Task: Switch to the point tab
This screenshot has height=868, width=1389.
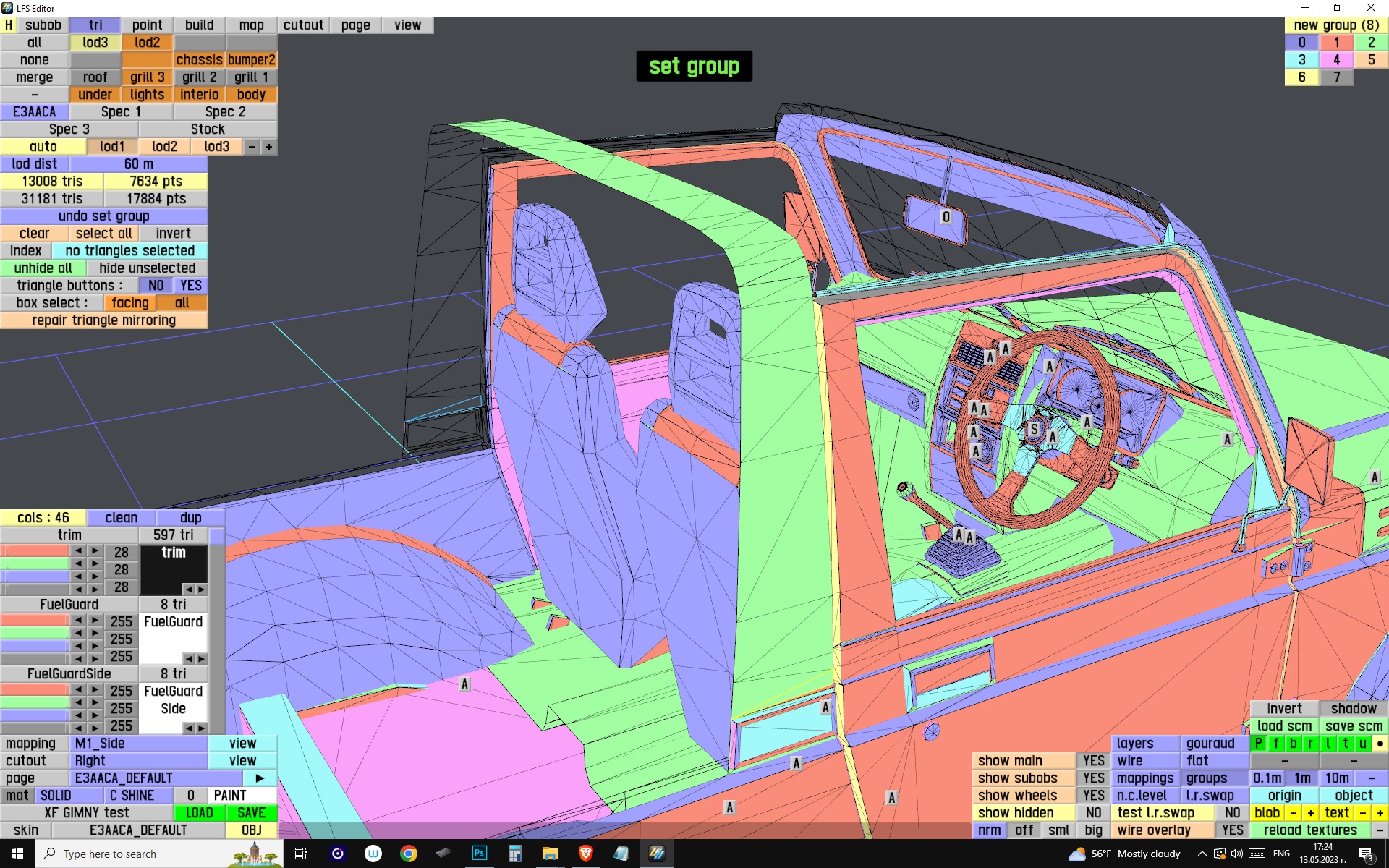Action: (x=147, y=25)
